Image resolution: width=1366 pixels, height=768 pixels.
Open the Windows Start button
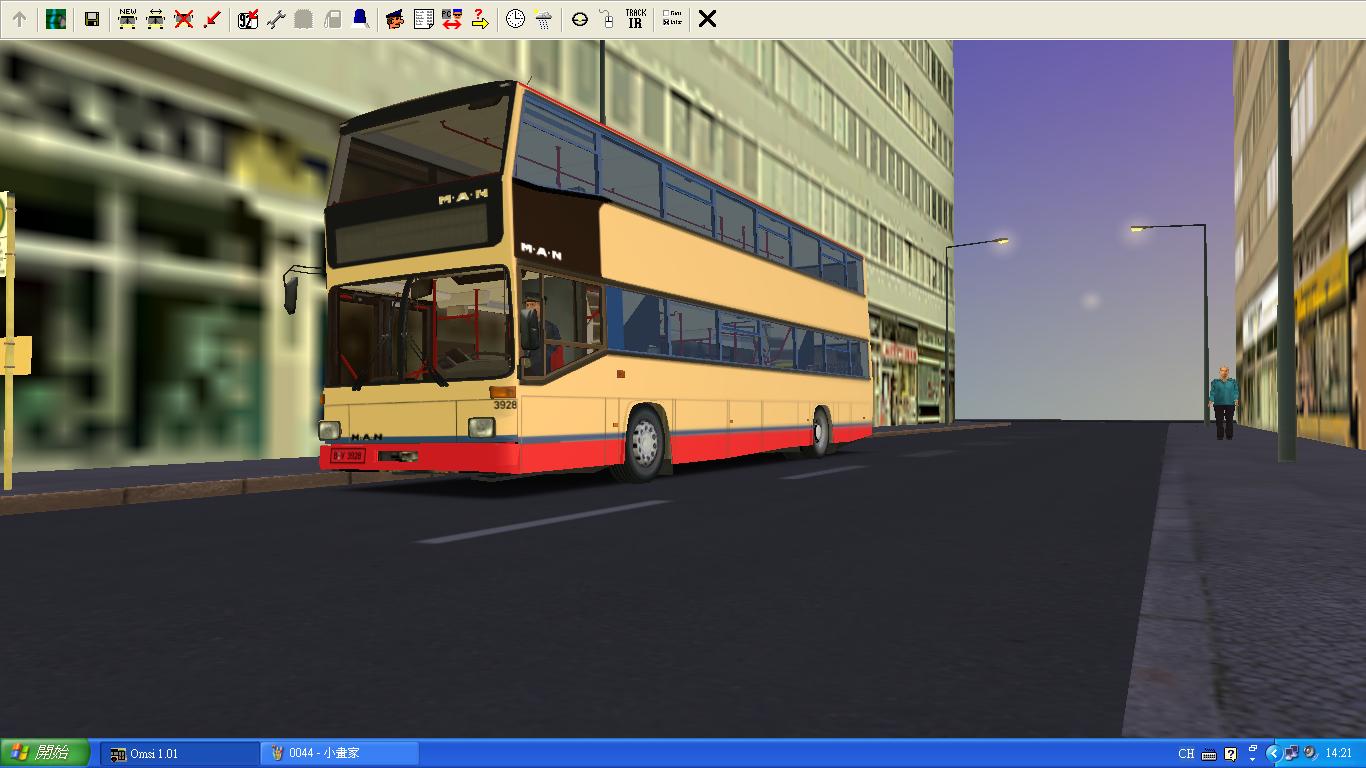pyautogui.click(x=46, y=753)
